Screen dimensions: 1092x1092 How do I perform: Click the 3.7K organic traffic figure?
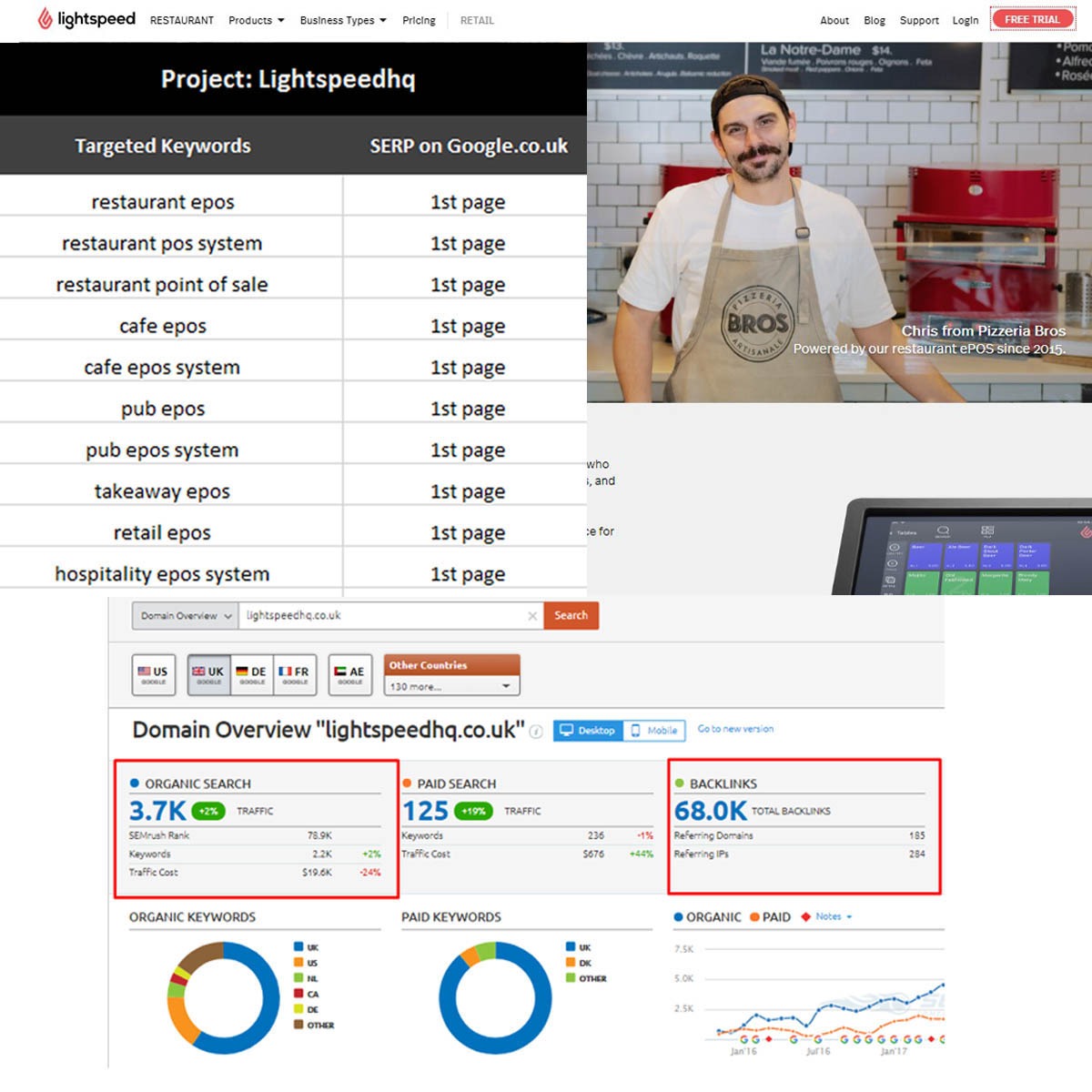(157, 811)
